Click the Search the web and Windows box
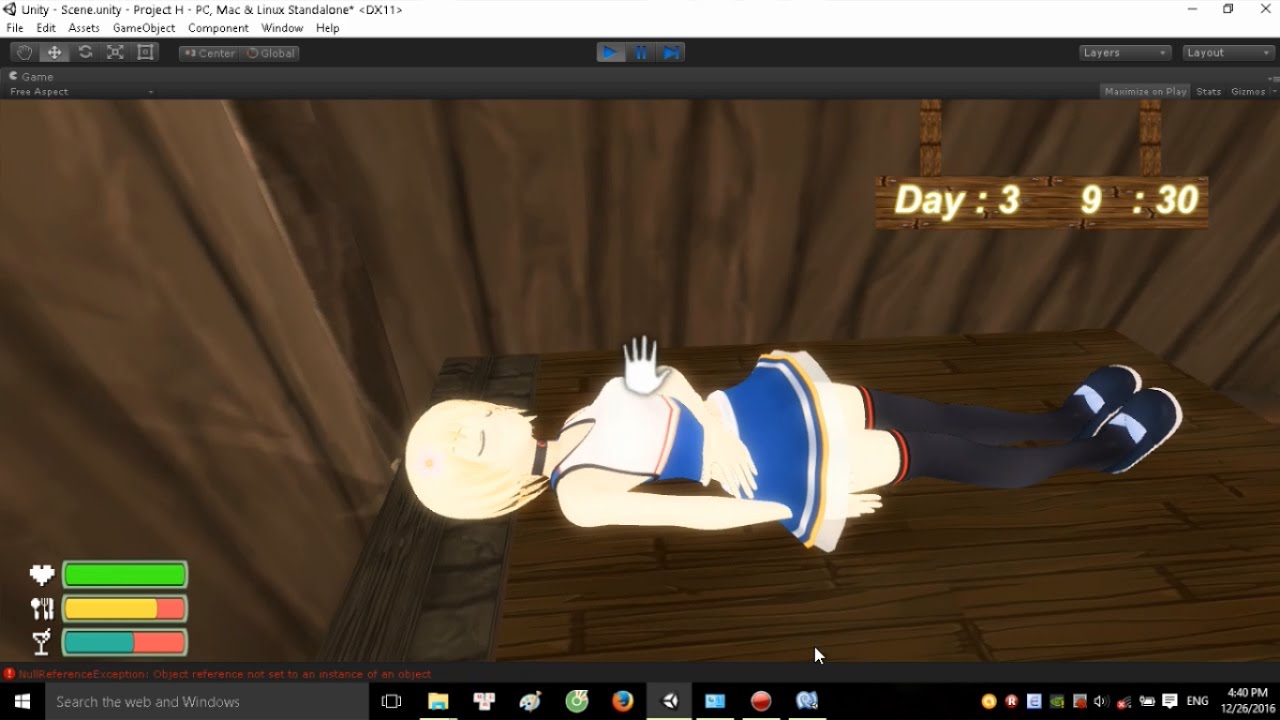Image resolution: width=1280 pixels, height=720 pixels. (x=208, y=702)
